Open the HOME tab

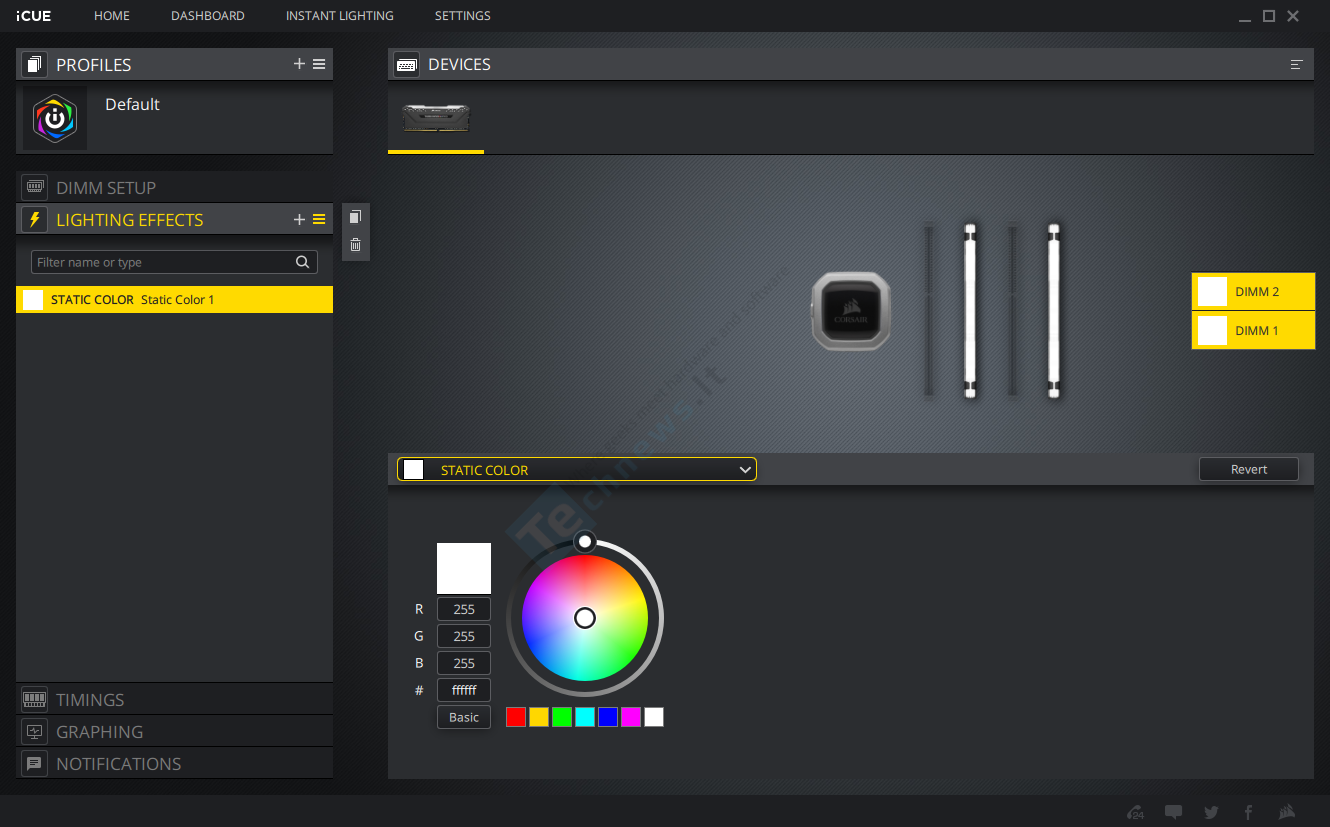112,16
